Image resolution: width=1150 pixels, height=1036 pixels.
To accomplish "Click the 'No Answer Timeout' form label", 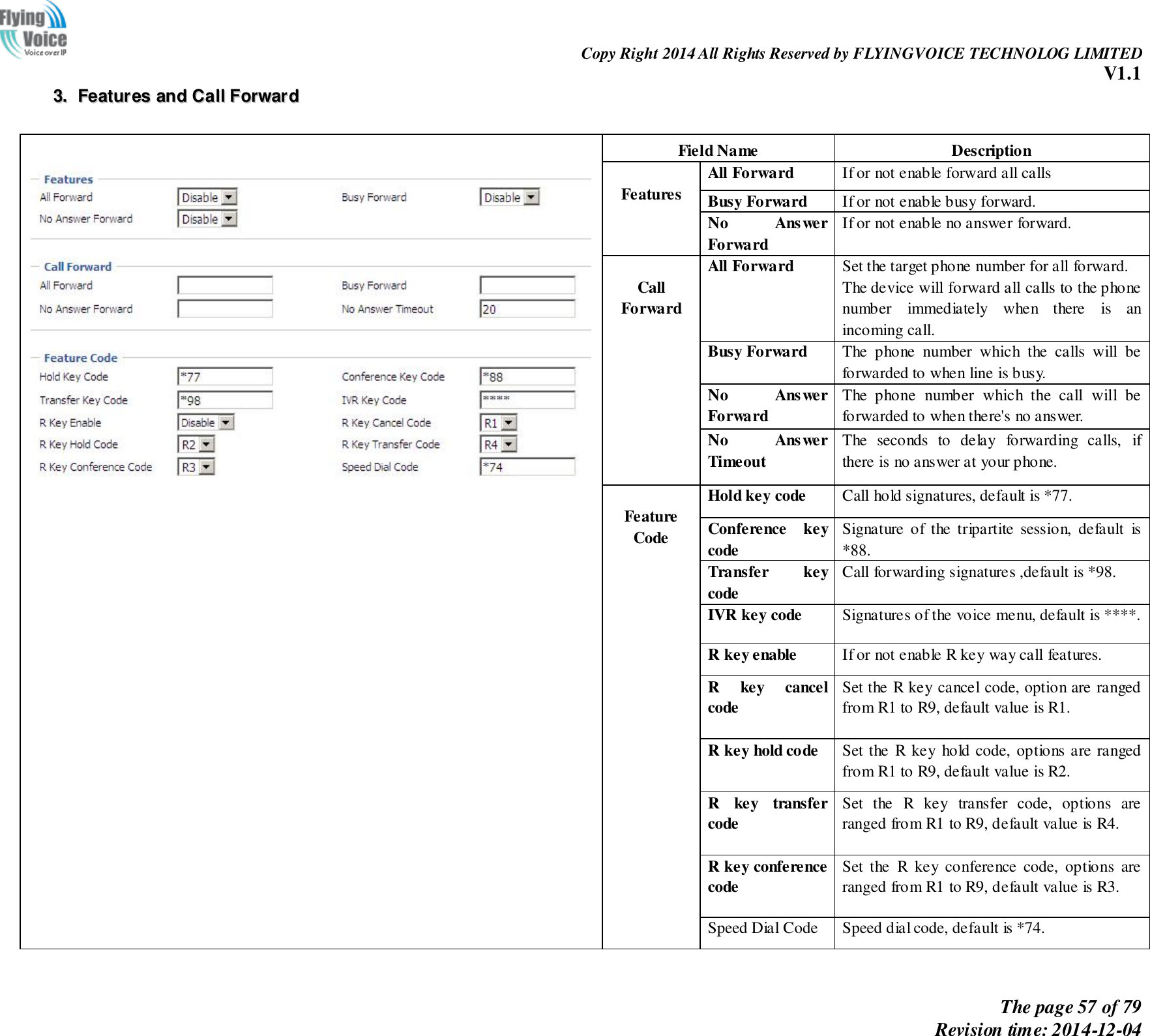I will click(x=387, y=309).
